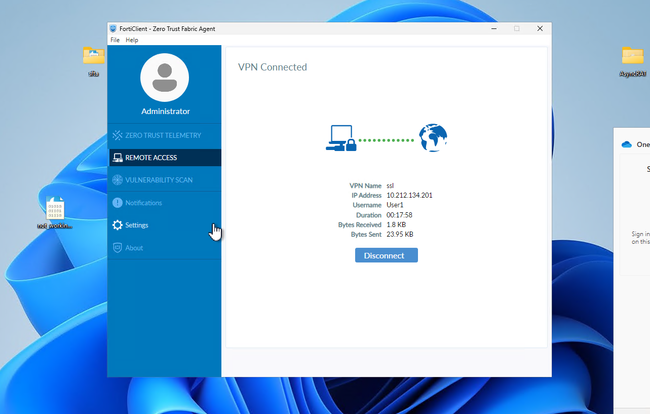Viewport: 650px width, 414px height.
Task: Click the Administrator avatar picture
Action: [165, 77]
